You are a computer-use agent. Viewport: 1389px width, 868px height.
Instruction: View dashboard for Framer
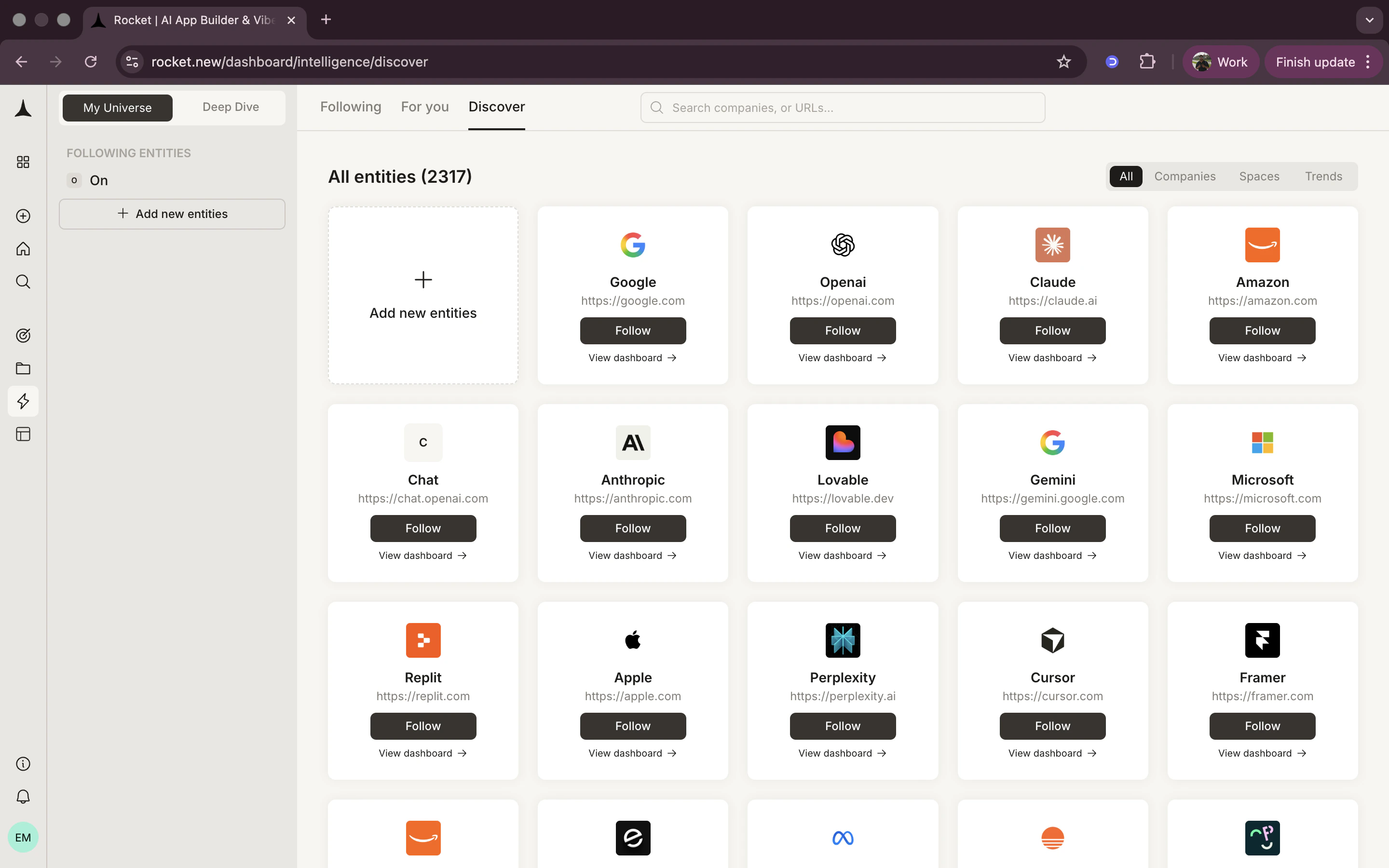pos(1262,753)
